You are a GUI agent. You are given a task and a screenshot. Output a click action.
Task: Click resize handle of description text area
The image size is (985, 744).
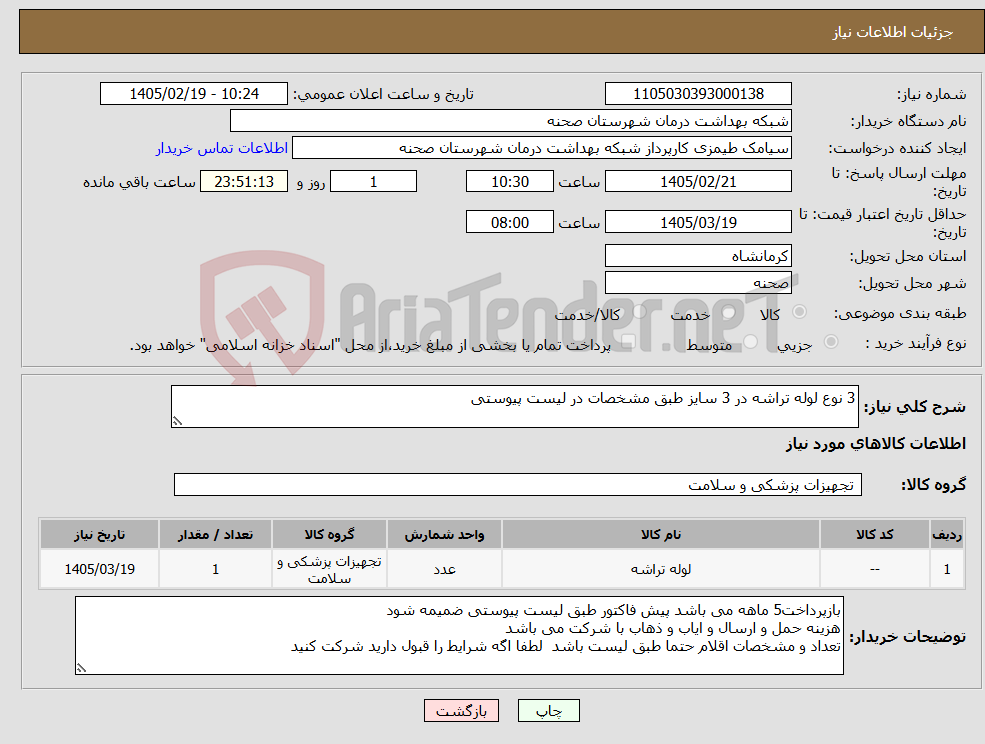[177, 422]
